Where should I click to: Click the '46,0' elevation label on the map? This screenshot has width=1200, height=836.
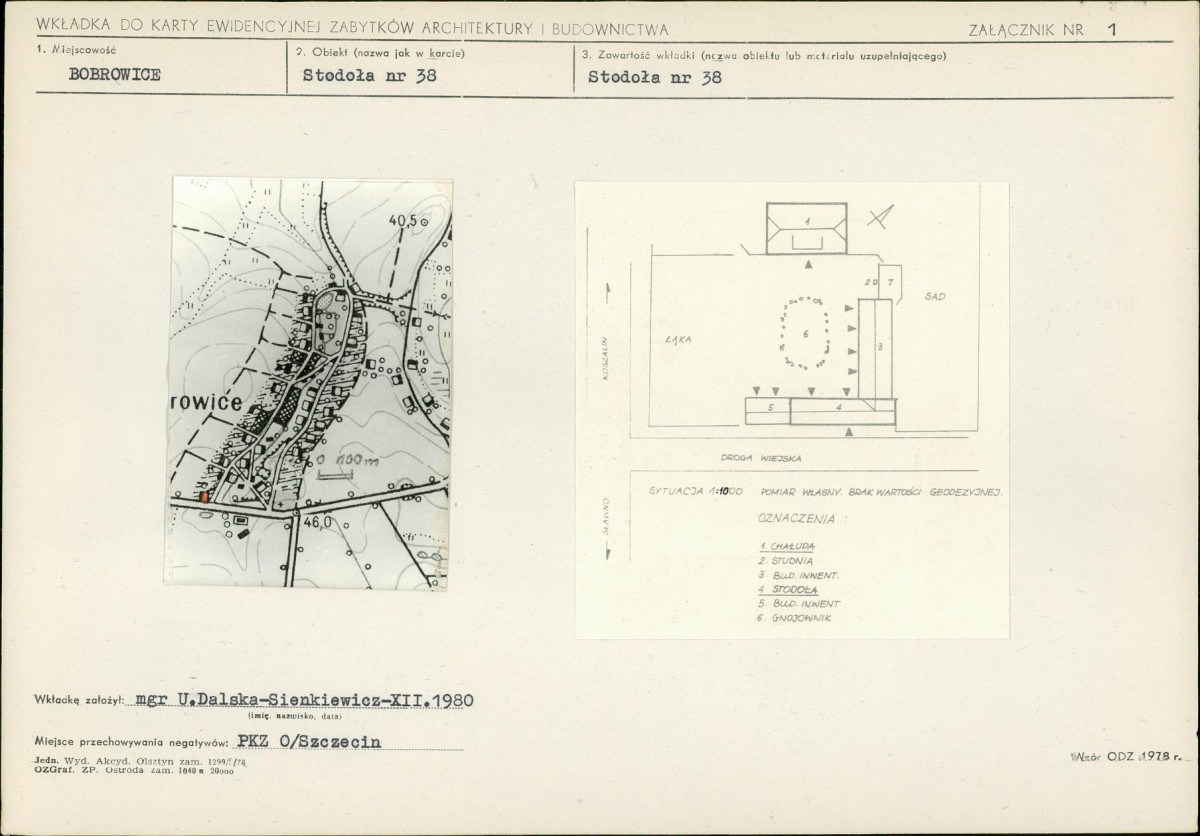point(318,522)
